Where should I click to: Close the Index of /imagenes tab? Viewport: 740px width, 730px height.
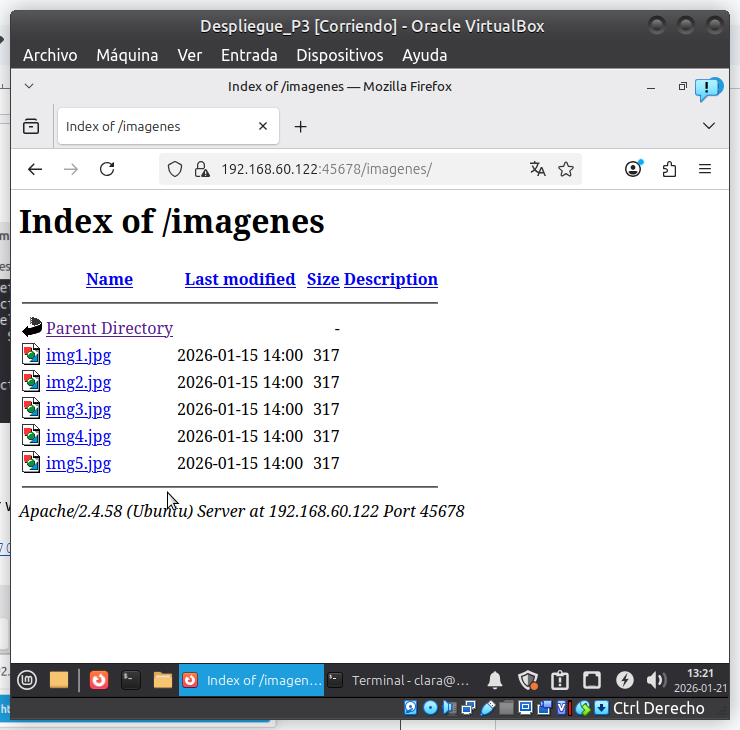tap(263, 126)
